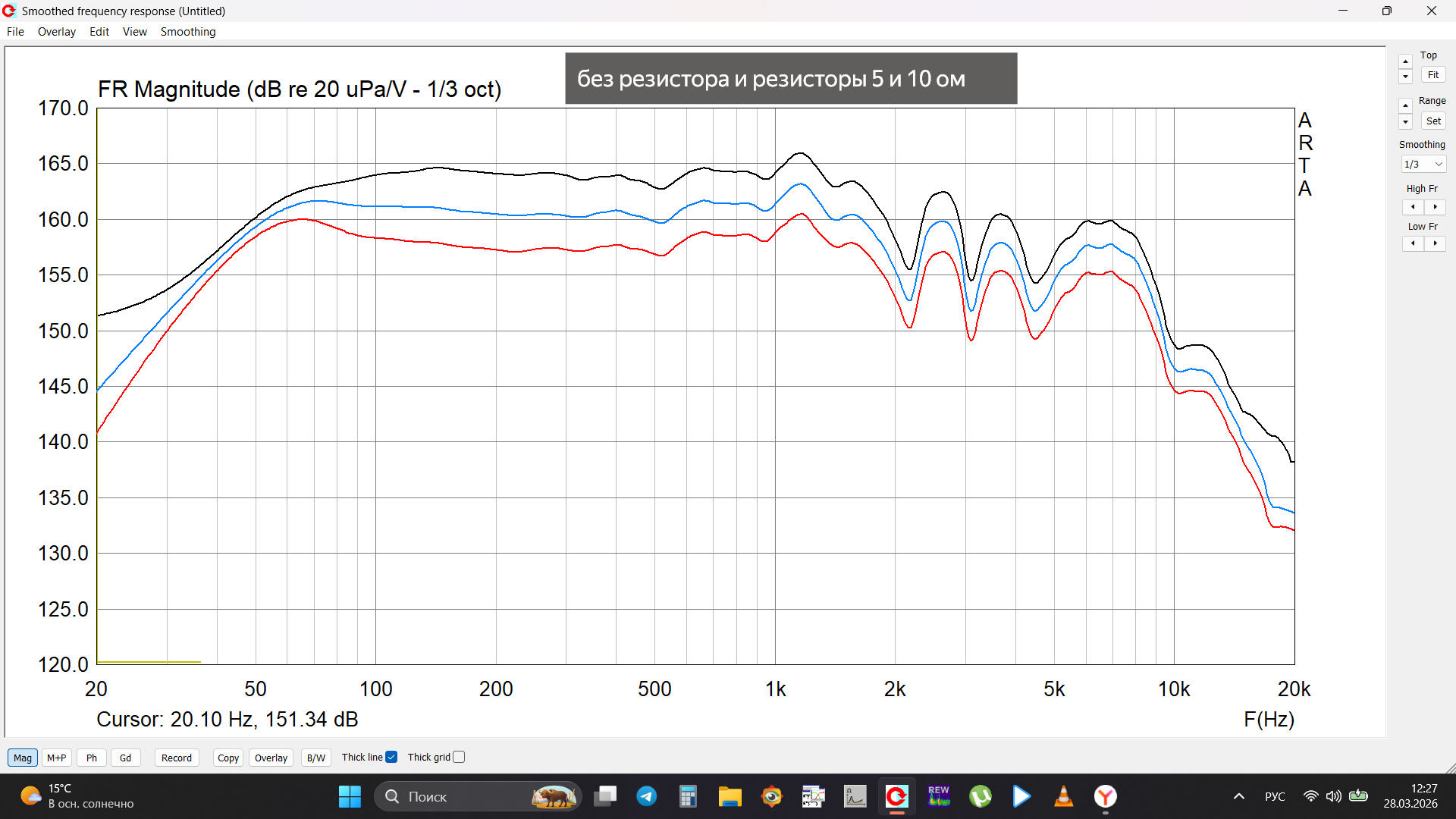Click the B/W color mode button
1456x819 pixels.
point(315,758)
